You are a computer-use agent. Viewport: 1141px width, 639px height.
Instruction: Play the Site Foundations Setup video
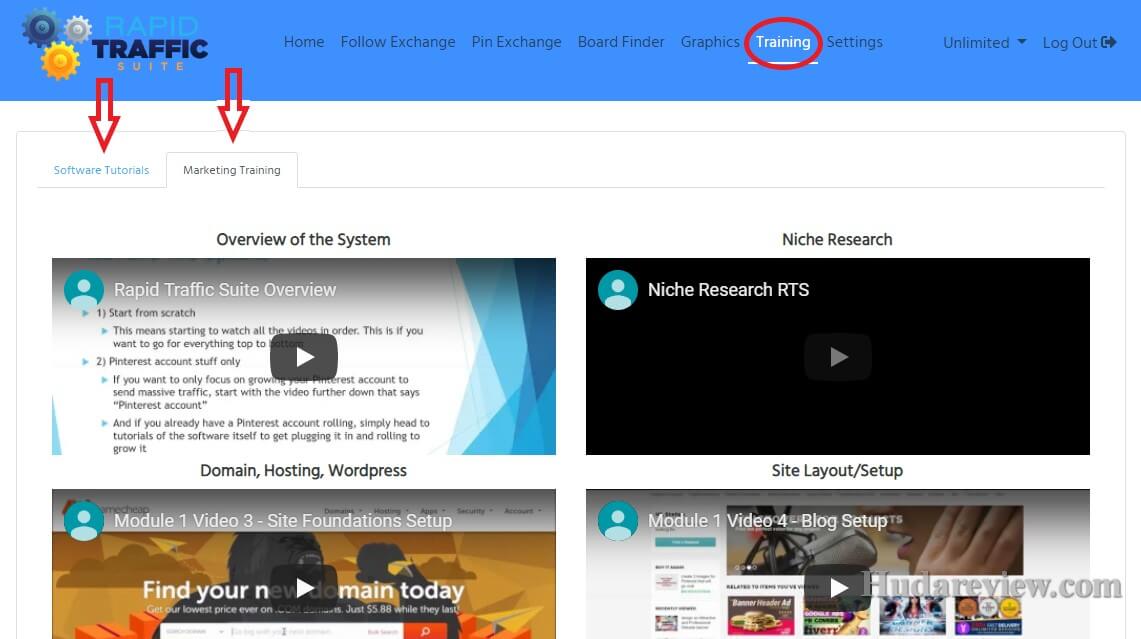[x=304, y=587]
